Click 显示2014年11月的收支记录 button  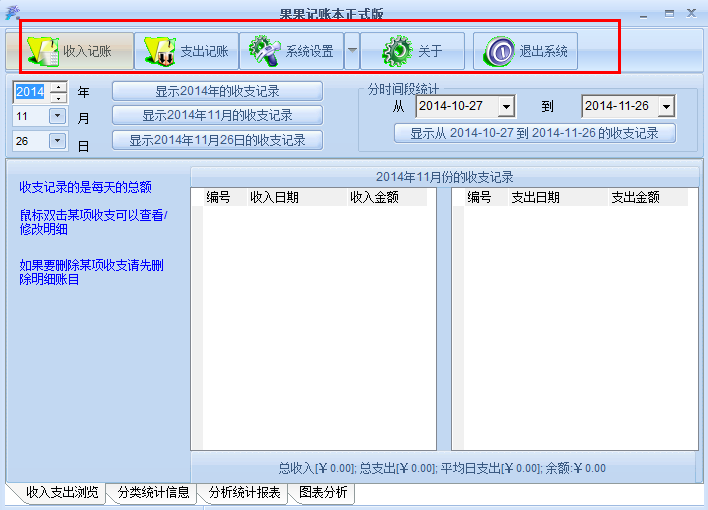(x=217, y=115)
